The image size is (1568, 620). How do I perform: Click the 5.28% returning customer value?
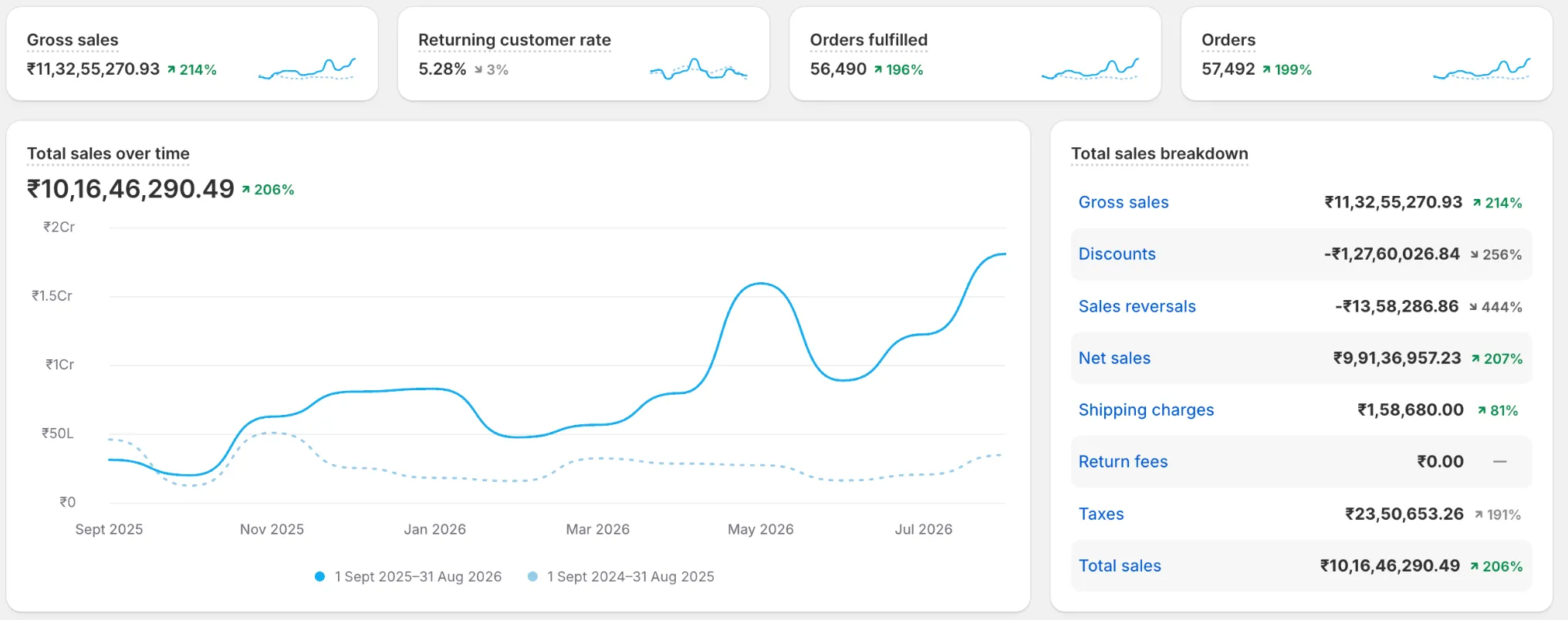pos(442,69)
